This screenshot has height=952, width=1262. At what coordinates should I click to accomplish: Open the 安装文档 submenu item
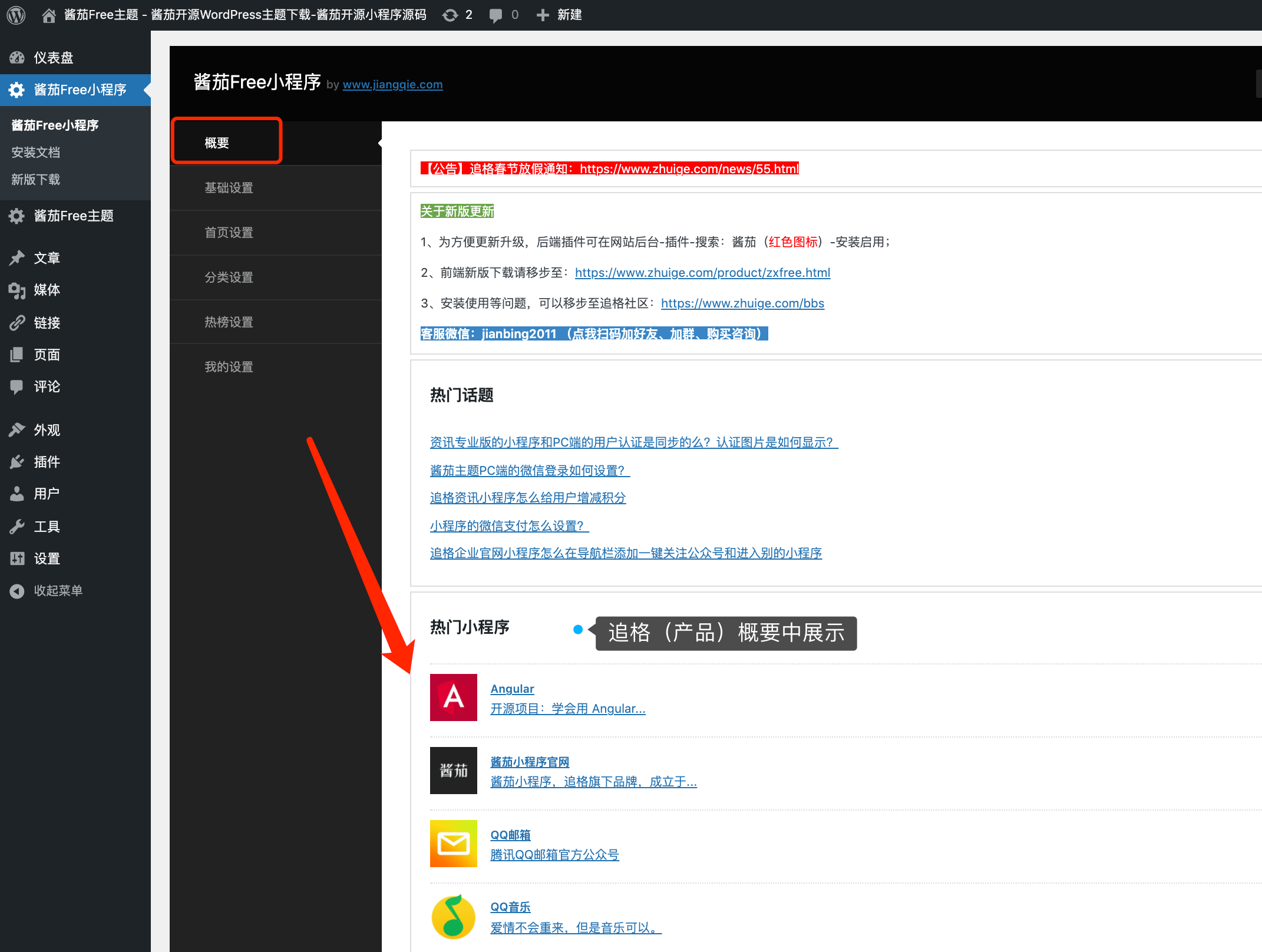point(36,153)
